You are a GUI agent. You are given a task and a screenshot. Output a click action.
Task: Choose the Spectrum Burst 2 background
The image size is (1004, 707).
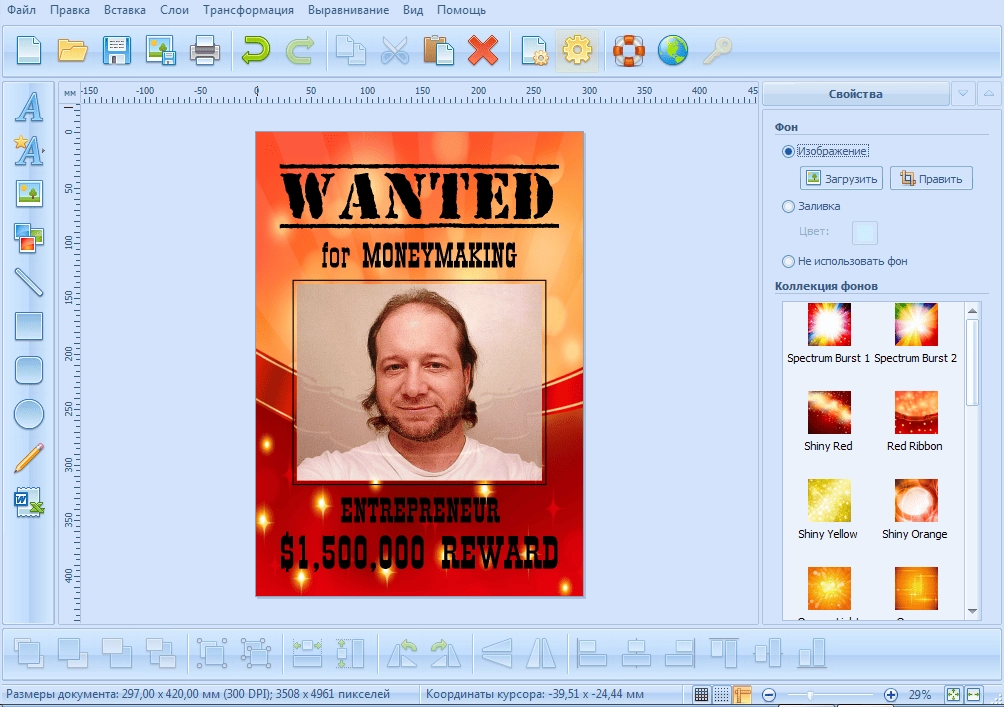(x=916, y=333)
